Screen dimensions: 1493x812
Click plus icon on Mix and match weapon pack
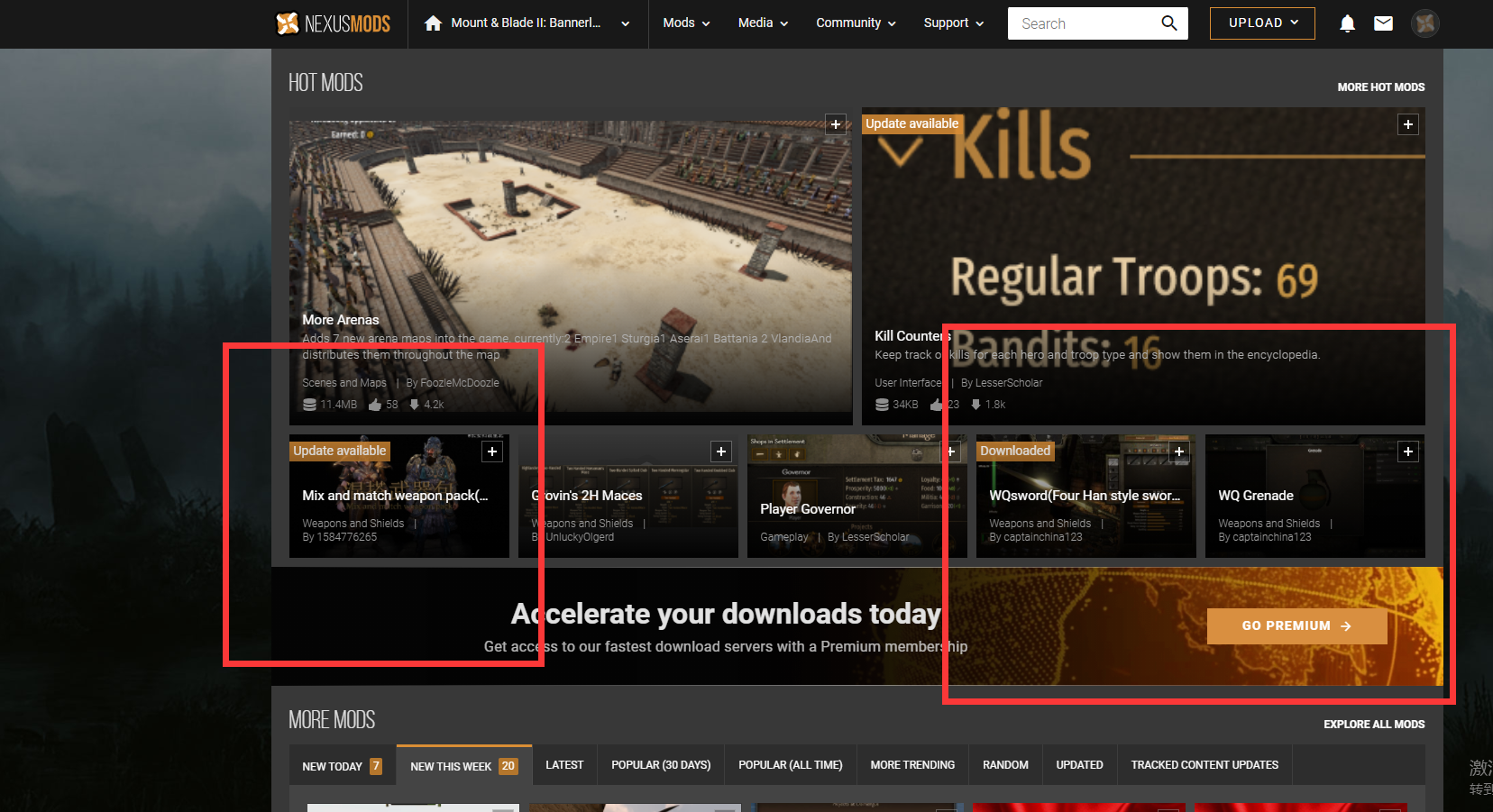(x=492, y=452)
